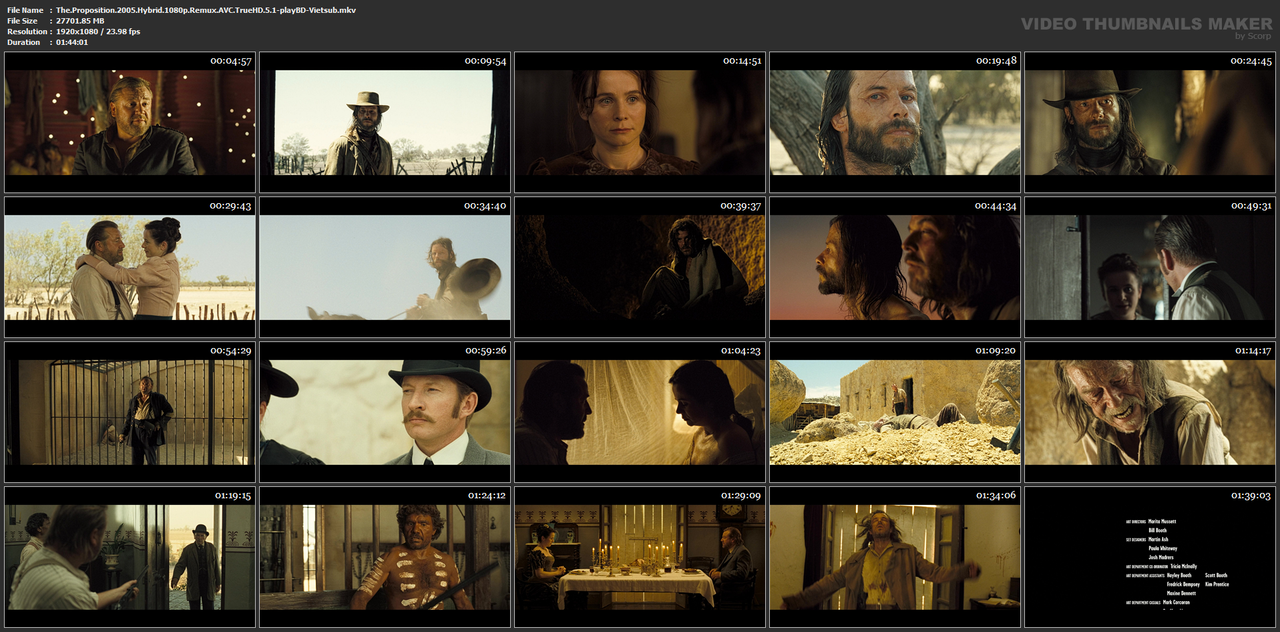Choose the painted man frame at 01:24:12
This screenshot has height=632, width=1280.
385,557
